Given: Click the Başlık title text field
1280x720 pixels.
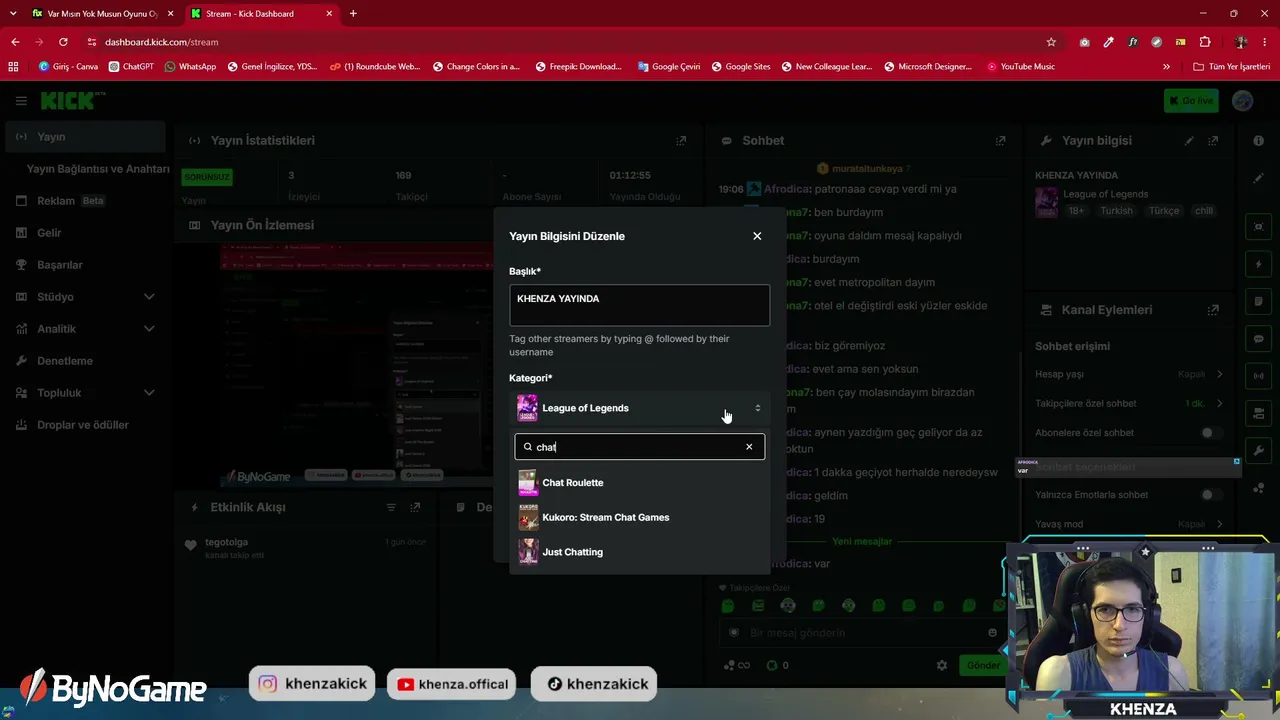Looking at the screenshot, I should pyautogui.click(x=639, y=305).
